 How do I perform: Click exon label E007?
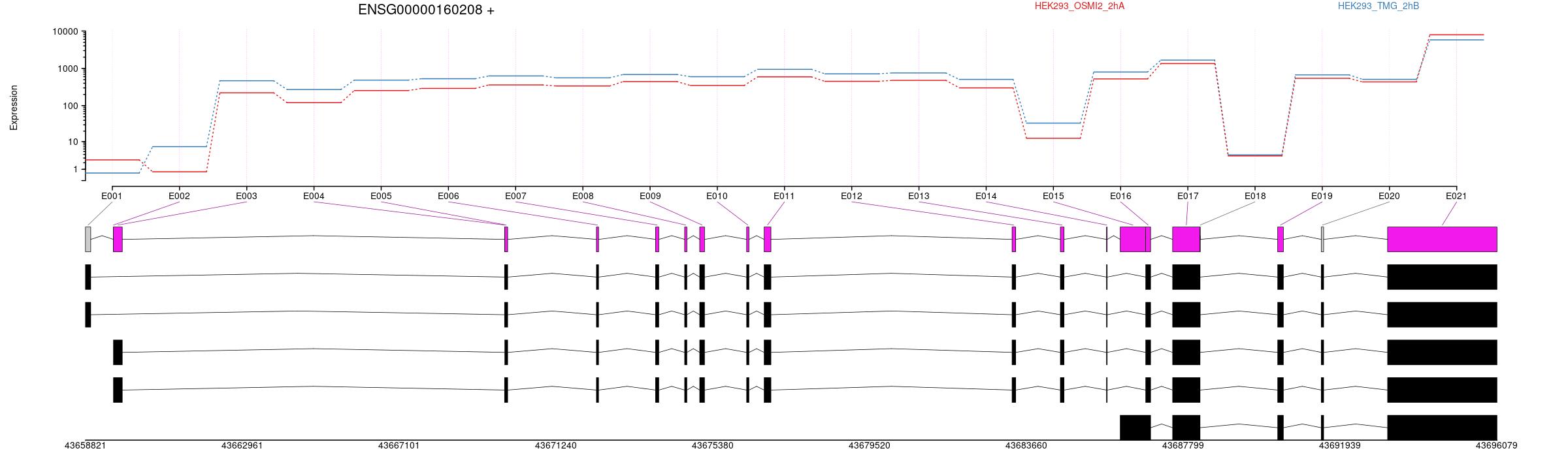515,196
